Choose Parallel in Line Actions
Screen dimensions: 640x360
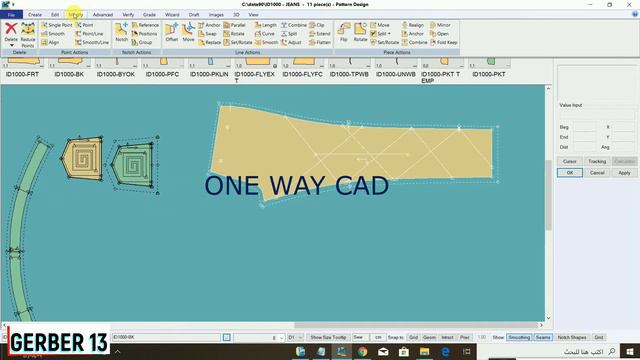[235, 25]
